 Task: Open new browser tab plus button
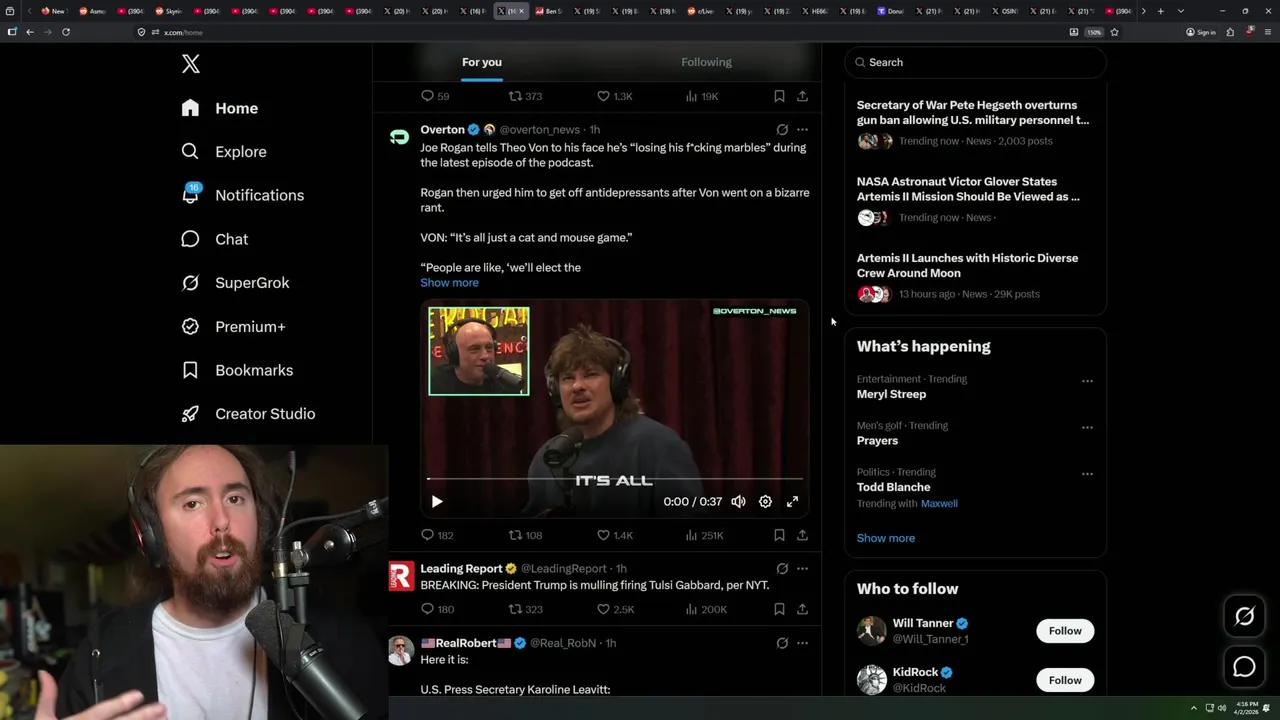point(1160,11)
